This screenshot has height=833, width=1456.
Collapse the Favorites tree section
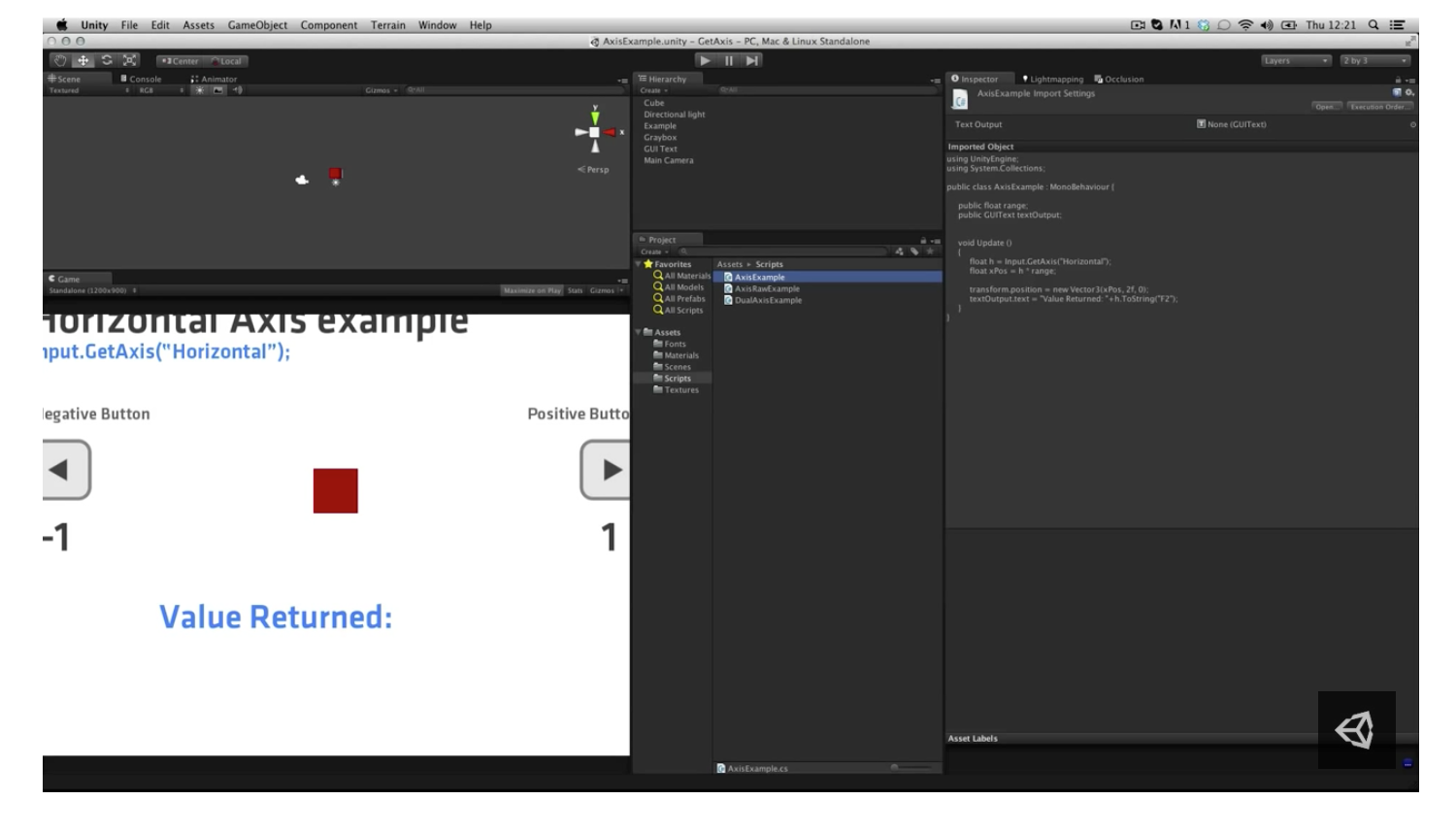point(639,264)
